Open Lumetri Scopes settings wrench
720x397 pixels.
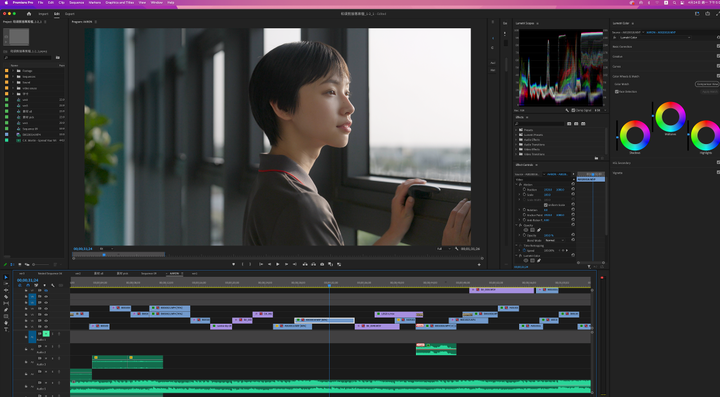(x=567, y=110)
